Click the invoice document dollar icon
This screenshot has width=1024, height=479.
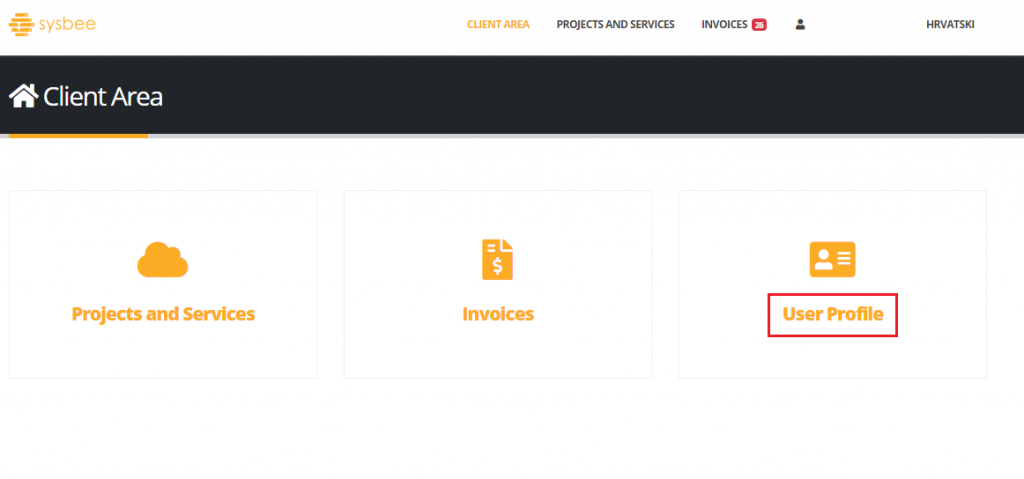497,259
